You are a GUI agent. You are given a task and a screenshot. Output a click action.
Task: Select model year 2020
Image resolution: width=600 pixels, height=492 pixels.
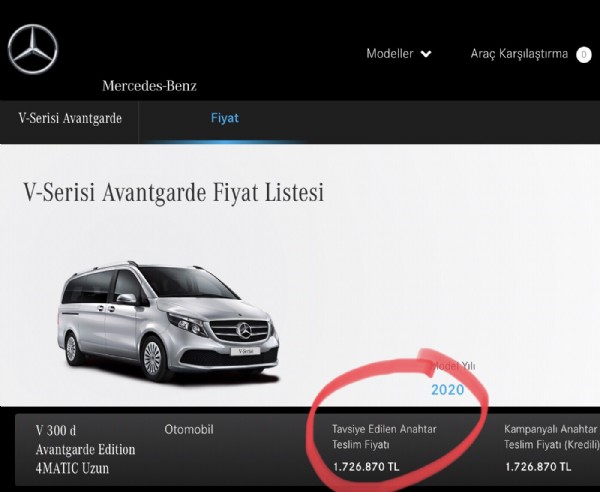[447, 390]
